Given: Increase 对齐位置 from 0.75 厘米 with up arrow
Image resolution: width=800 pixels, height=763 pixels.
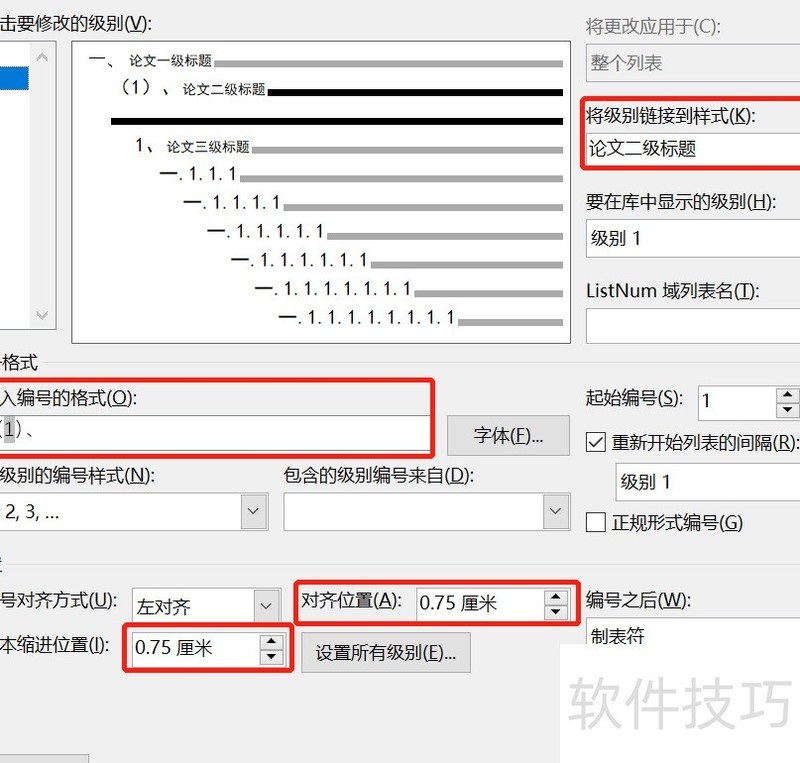Looking at the screenshot, I should pyautogui.click(x=555, y=596).
